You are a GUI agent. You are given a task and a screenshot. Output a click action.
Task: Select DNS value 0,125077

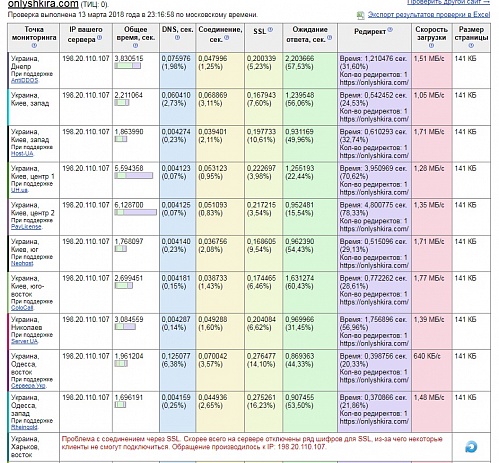[x=176, y=356]
